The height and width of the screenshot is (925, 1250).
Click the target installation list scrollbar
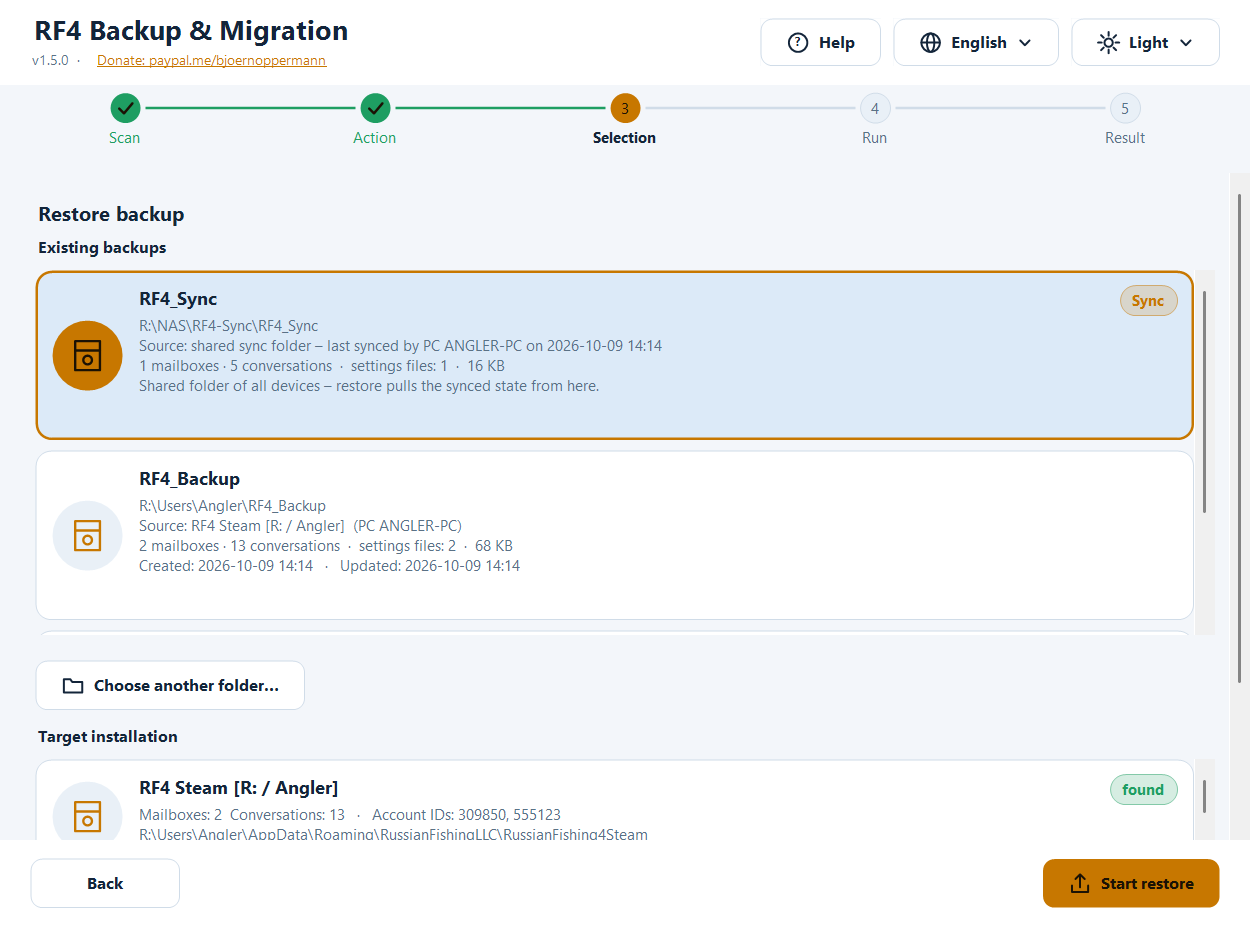point(1204,797)
